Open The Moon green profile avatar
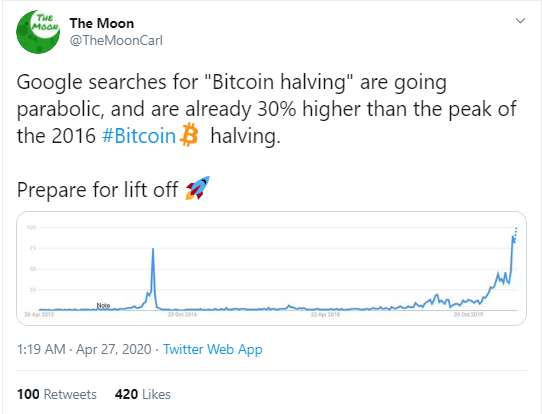542x414 pixels. [38, 32]
